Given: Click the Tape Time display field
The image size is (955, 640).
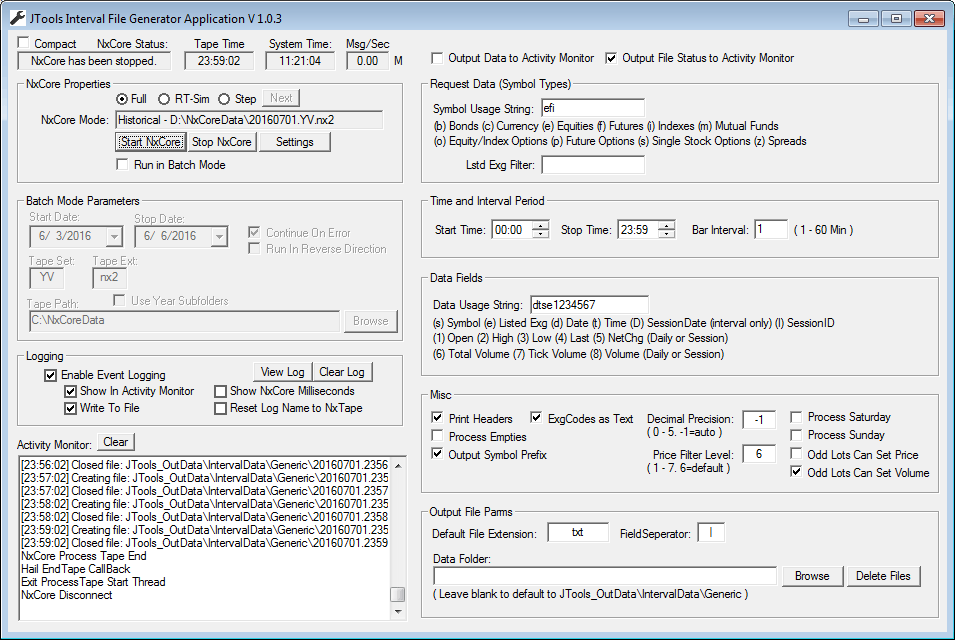Looking at the screenshot, I should (x=219, y=61).
